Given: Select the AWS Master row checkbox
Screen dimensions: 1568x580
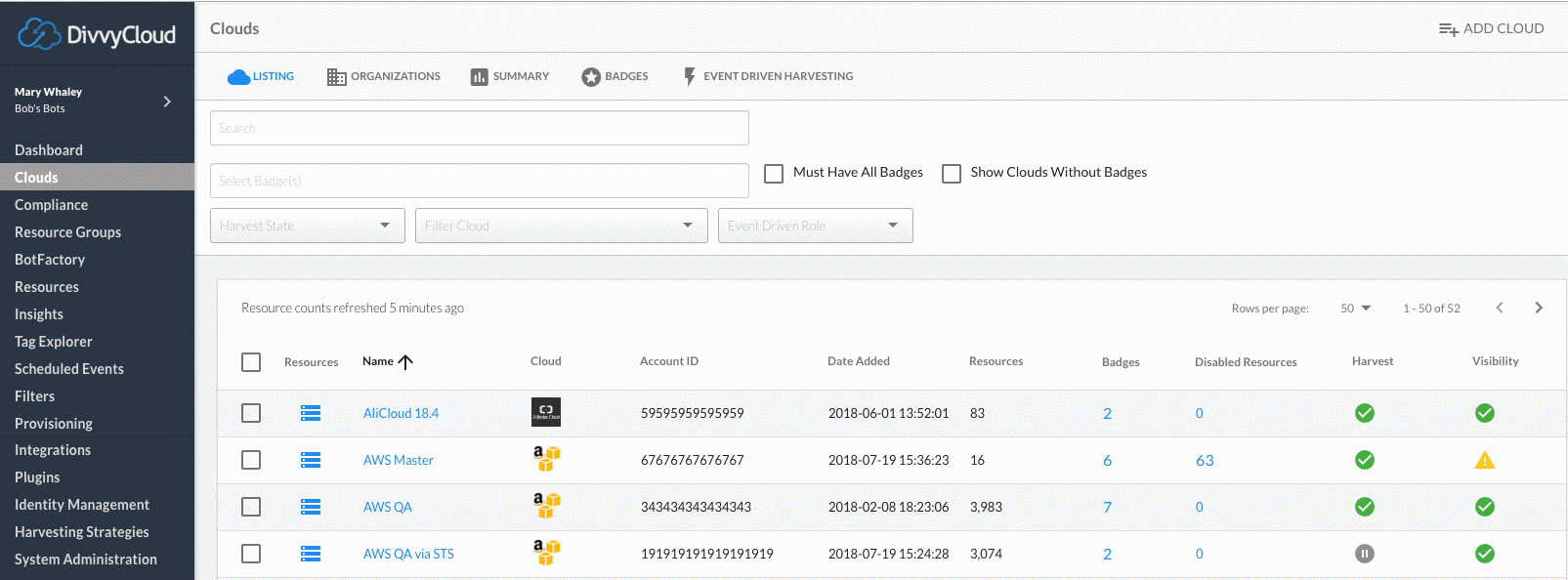Looking at the screenshot, I should pos(251,460).
